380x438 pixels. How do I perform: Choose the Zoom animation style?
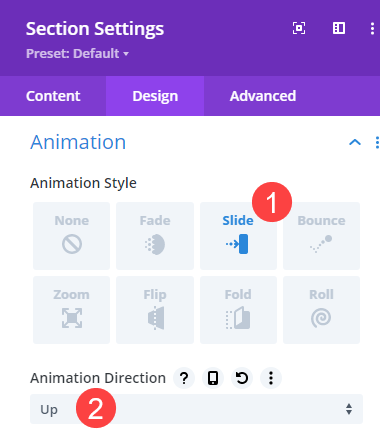pos(71,310)
